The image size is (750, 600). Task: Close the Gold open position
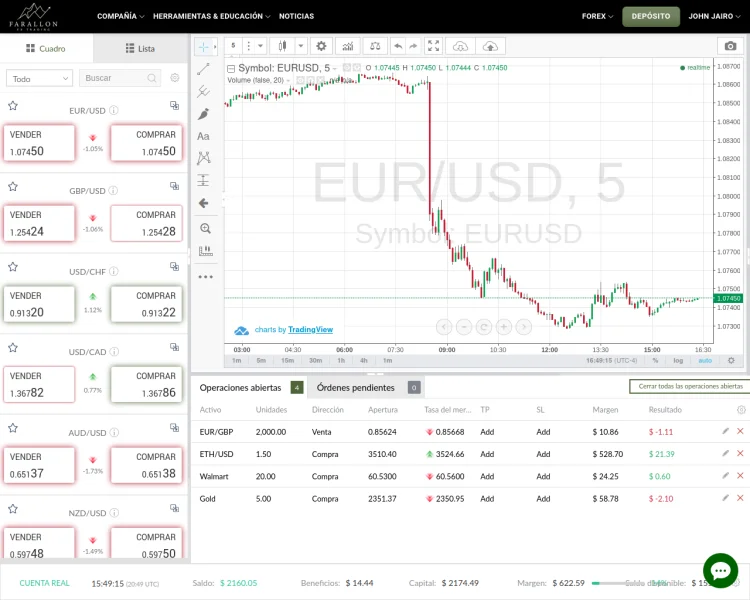pos(740,498)
